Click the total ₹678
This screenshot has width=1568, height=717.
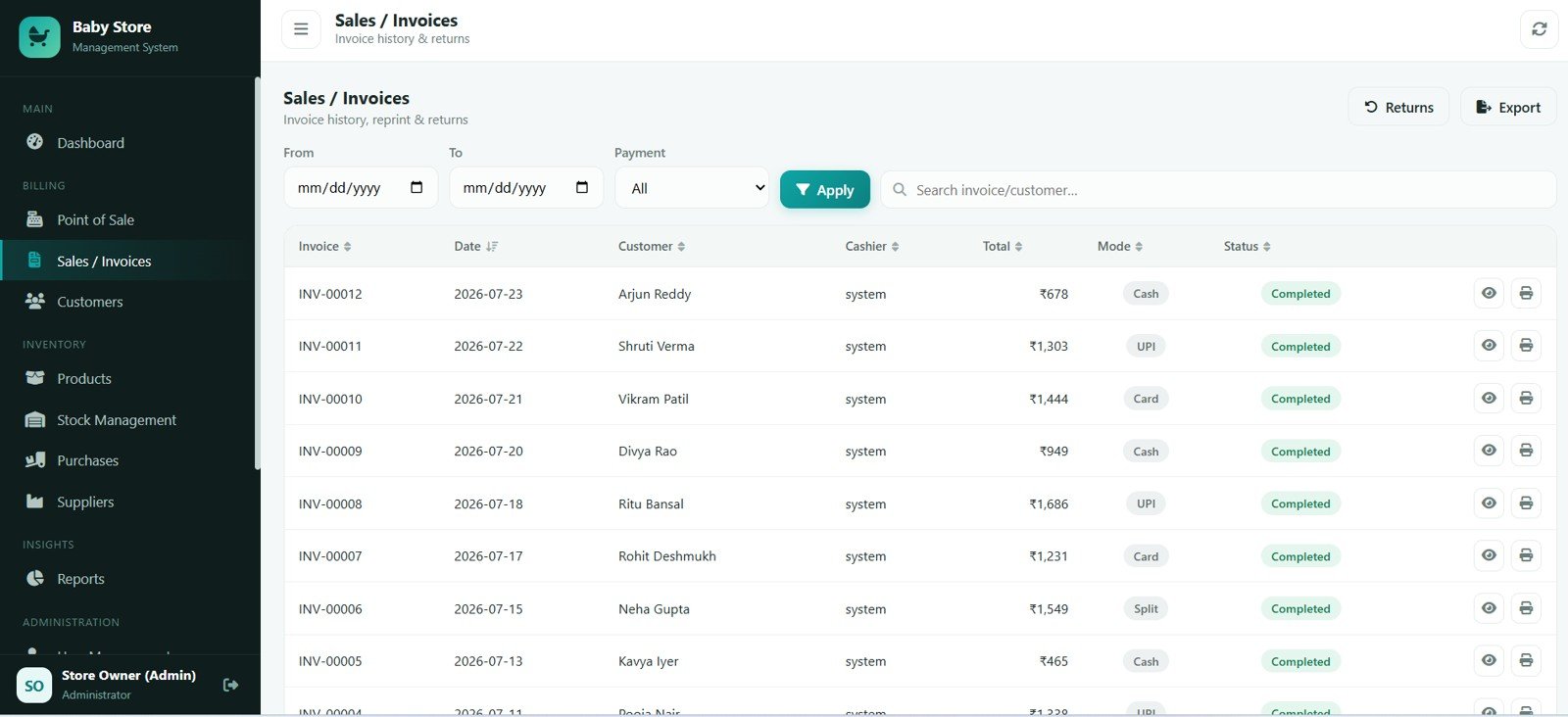[1053, 294]
